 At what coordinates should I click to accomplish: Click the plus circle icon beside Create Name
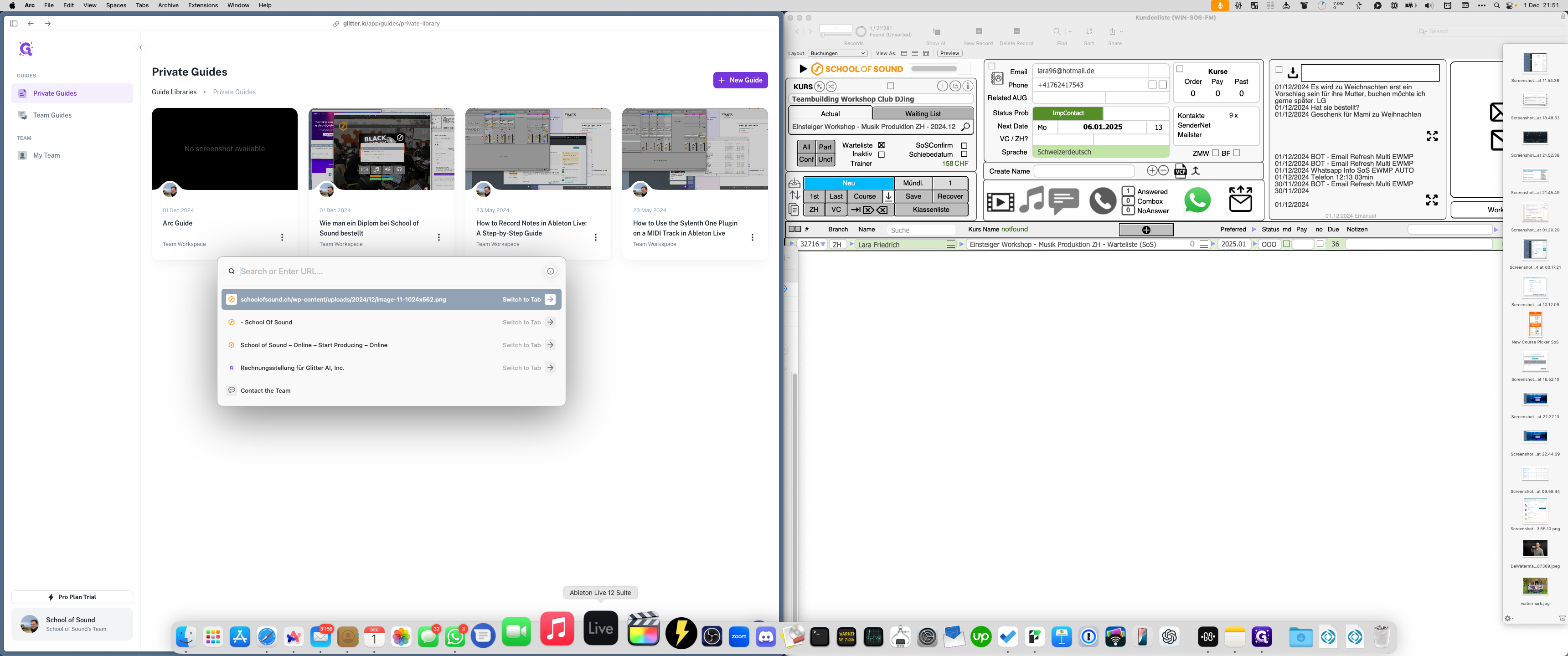1152,170
